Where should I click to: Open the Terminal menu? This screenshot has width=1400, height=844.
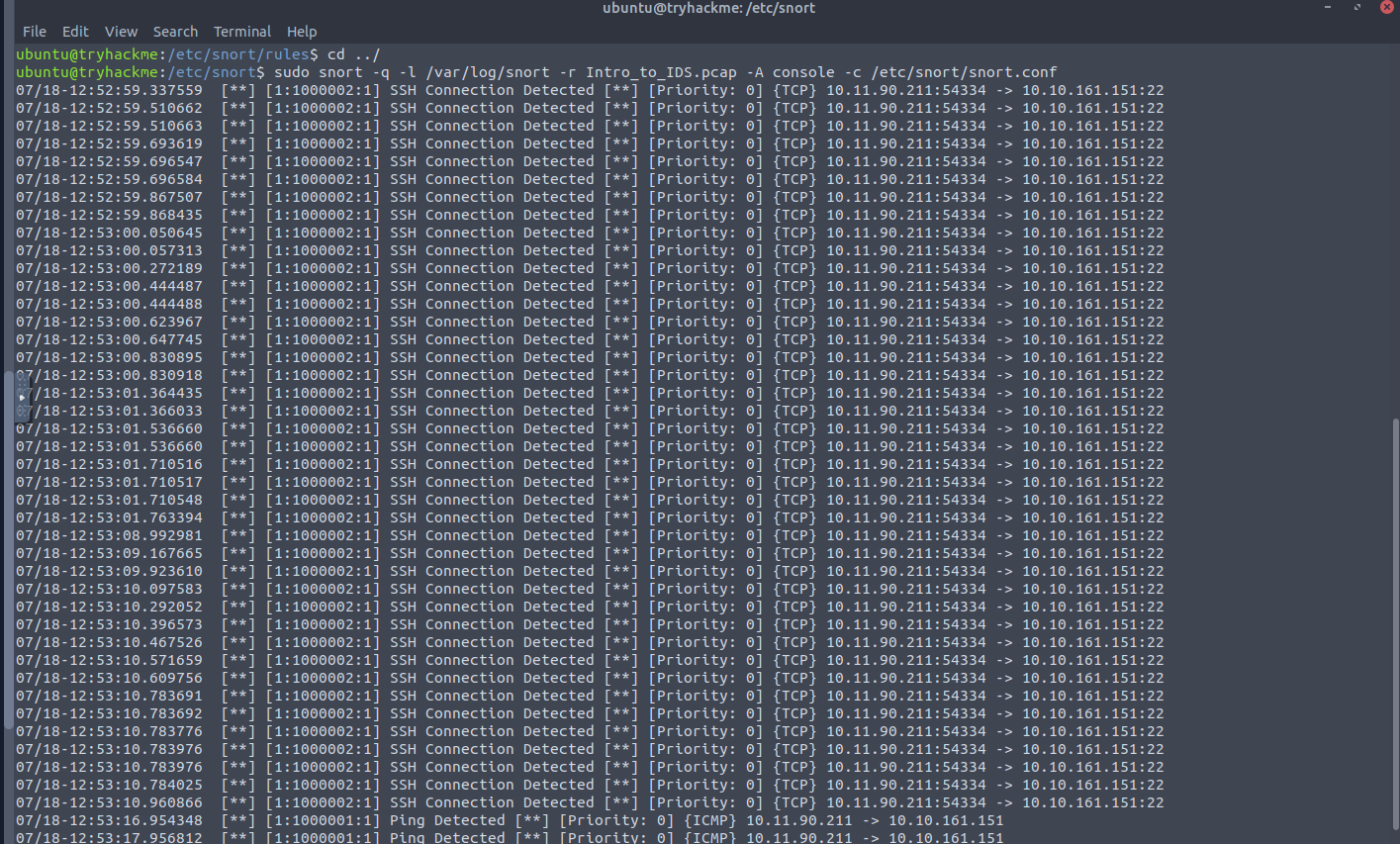pos(242,32)
